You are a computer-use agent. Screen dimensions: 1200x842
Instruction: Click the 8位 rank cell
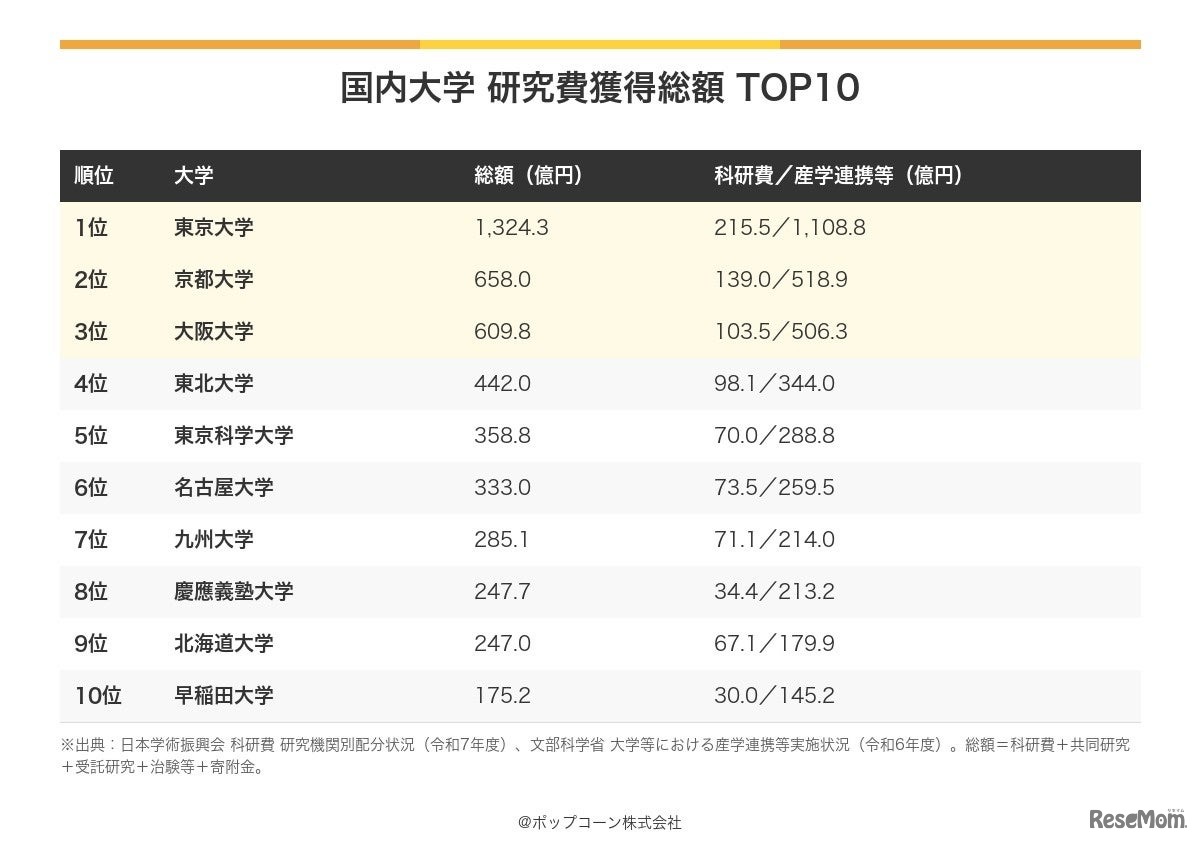pyautogui.click(x=91, y=592)
